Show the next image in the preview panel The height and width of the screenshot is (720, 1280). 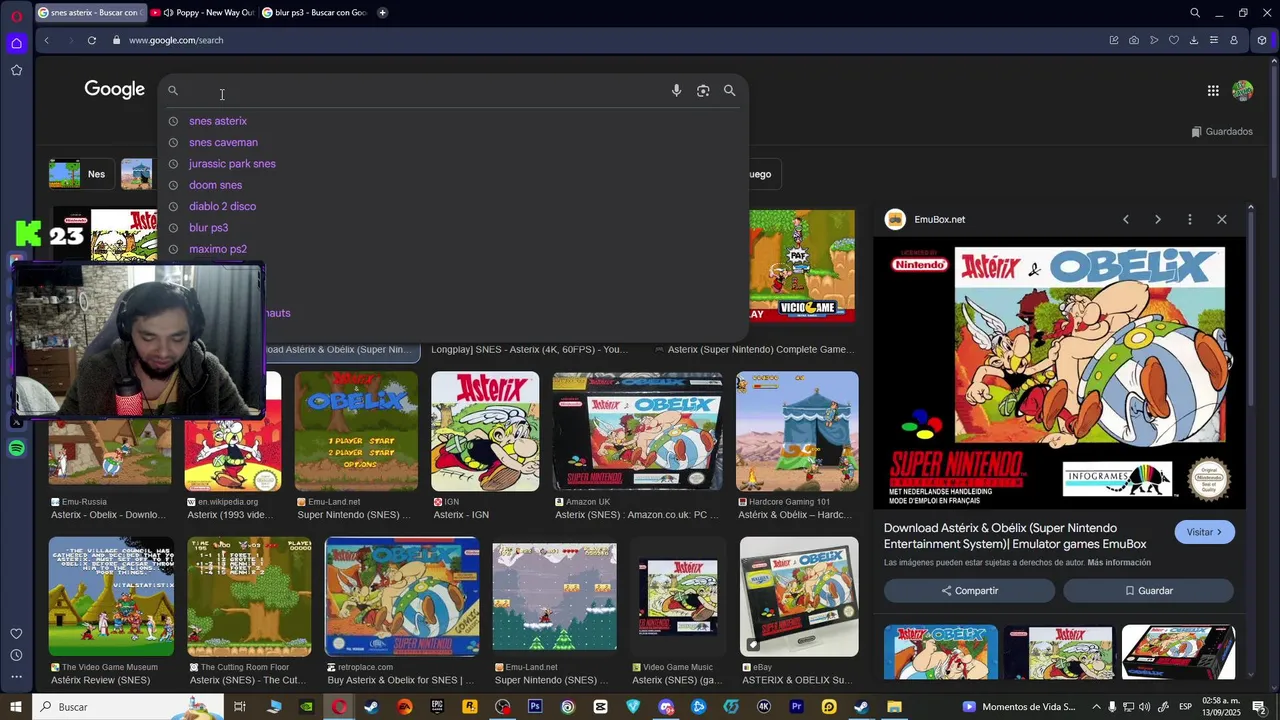[x=1158, y=219]
